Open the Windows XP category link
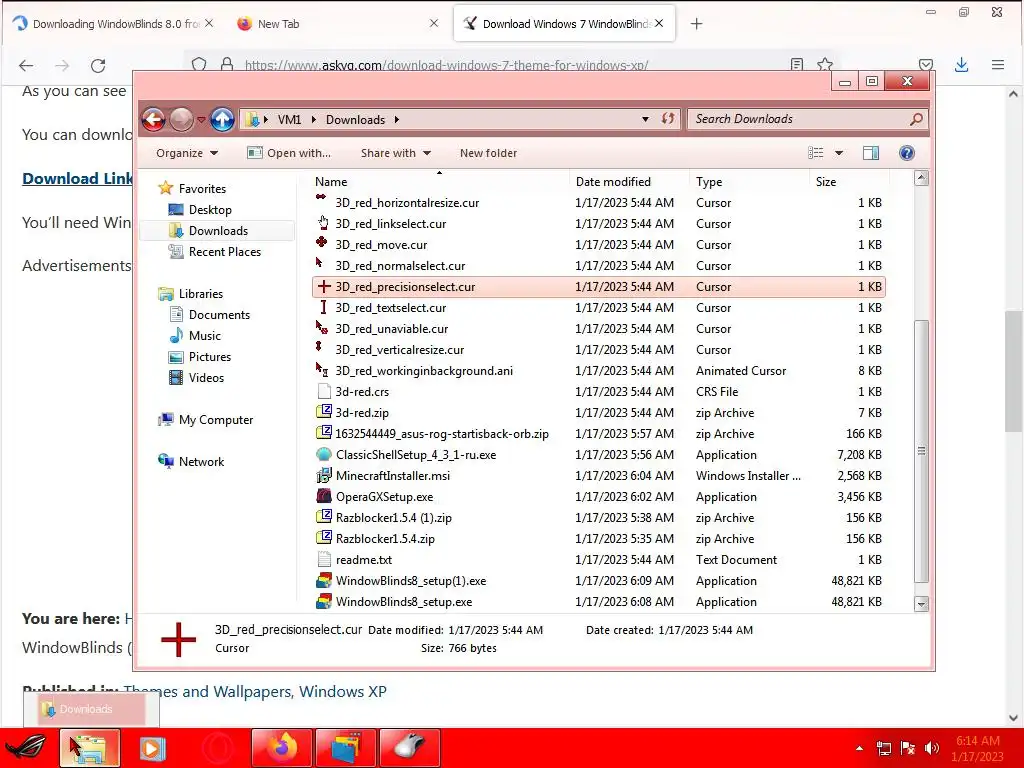This screenshot has height=768, width=1024. point(343,691)
